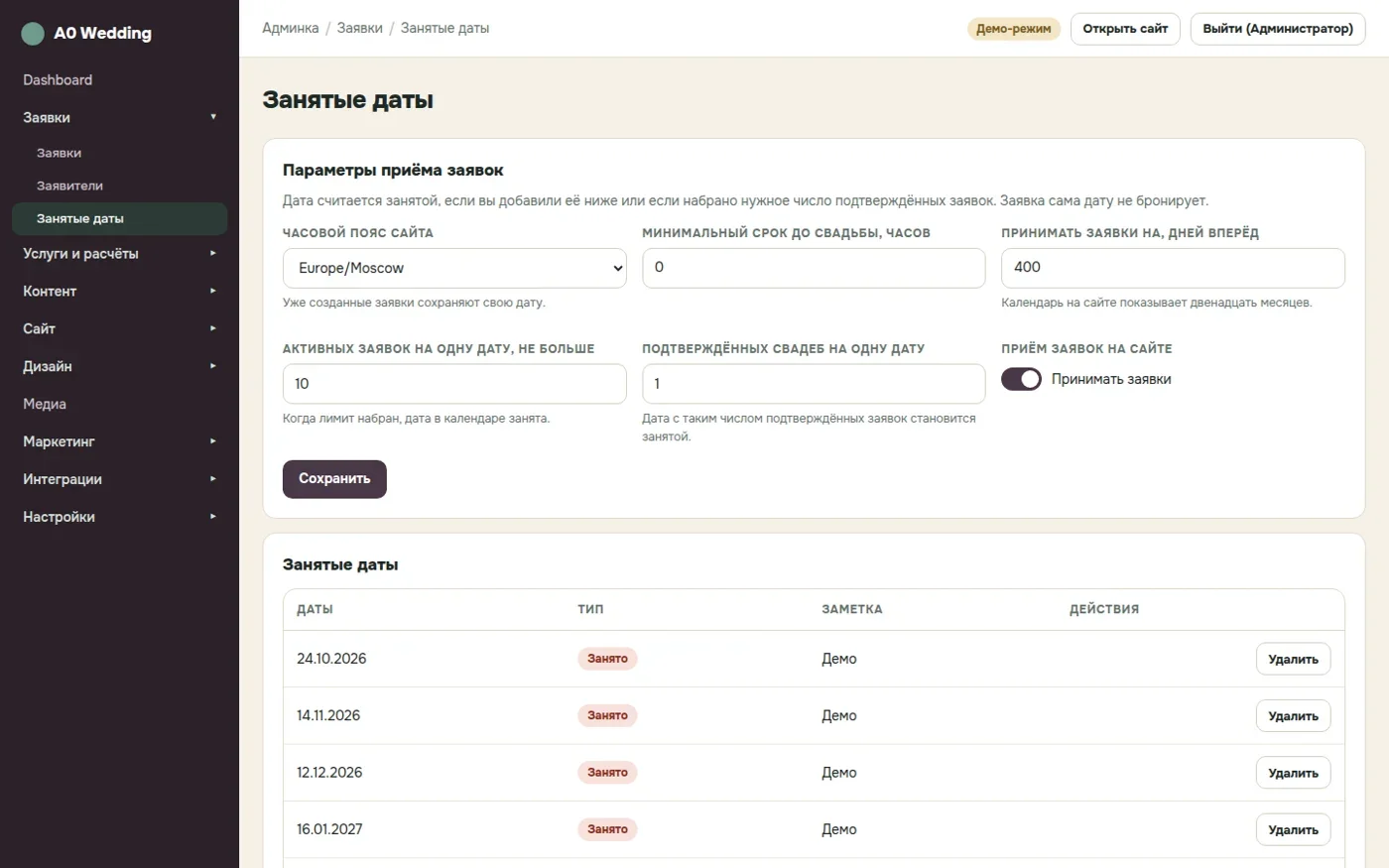Click the Заявки breadcrumb link

point(360,29)
